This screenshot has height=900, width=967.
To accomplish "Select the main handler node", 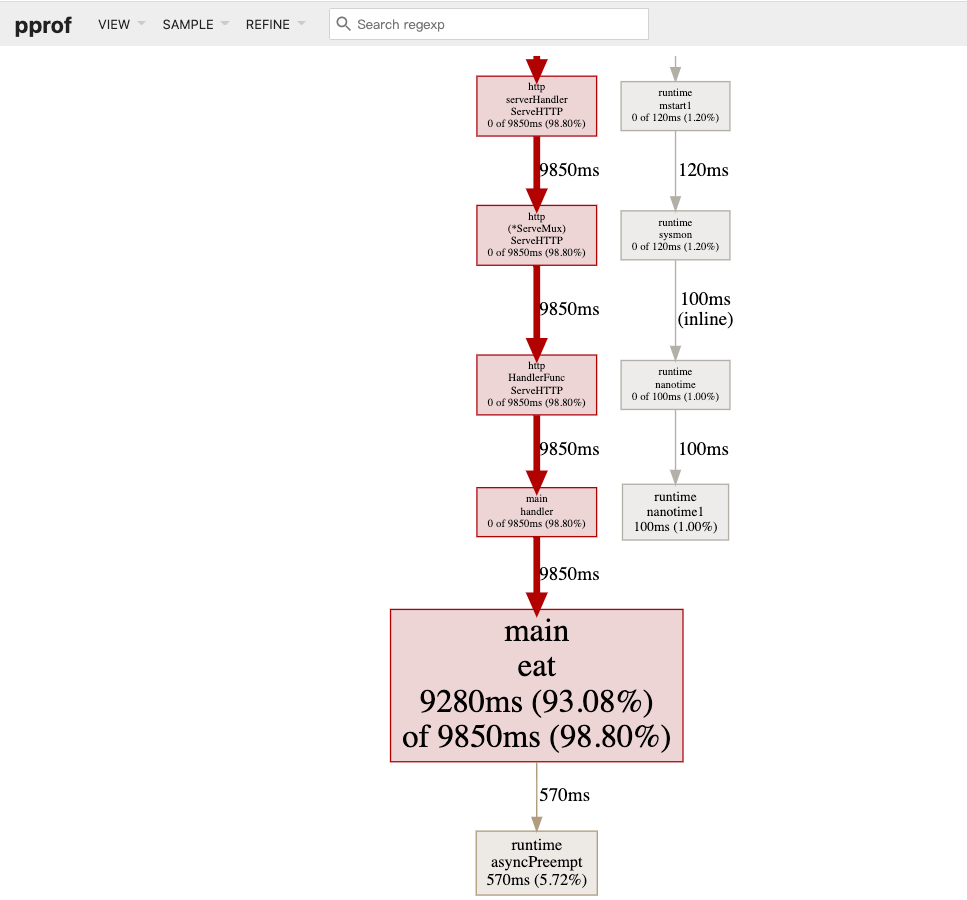I will tap(537, 512).
